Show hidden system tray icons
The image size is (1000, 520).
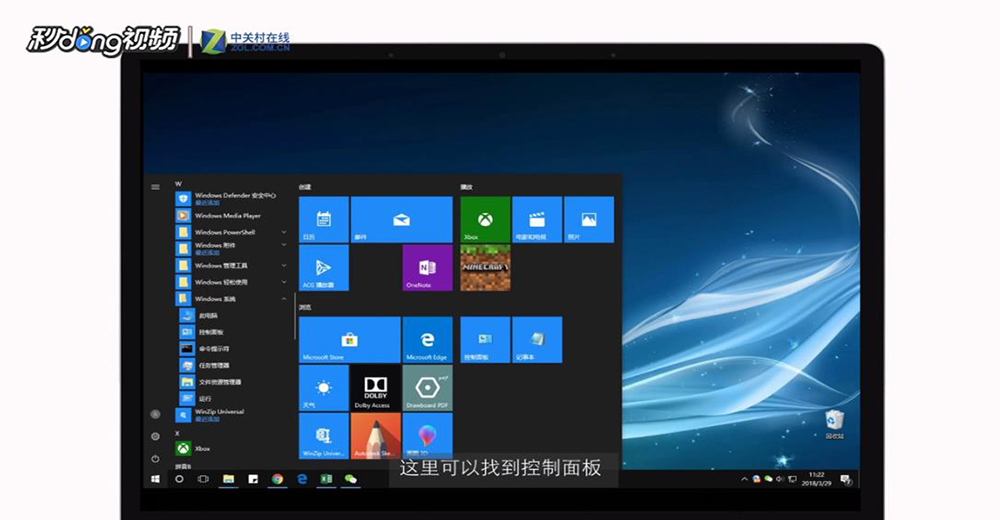744,479
